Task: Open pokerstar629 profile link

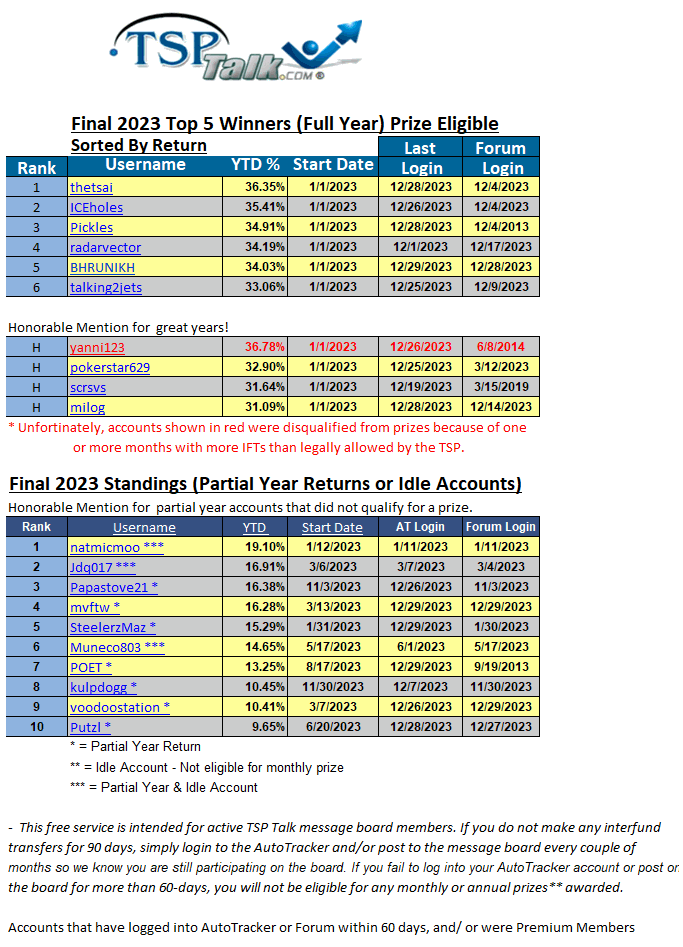Action: coord(110,367)
